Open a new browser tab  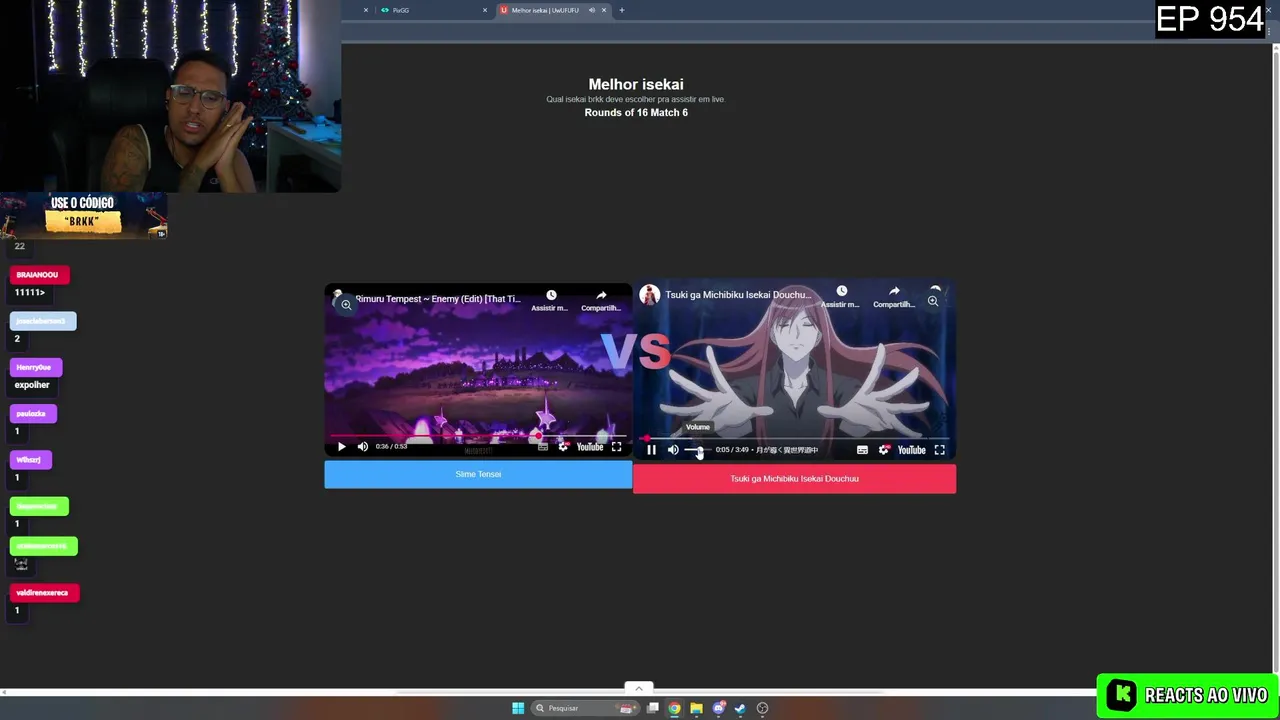pos(621,10)
